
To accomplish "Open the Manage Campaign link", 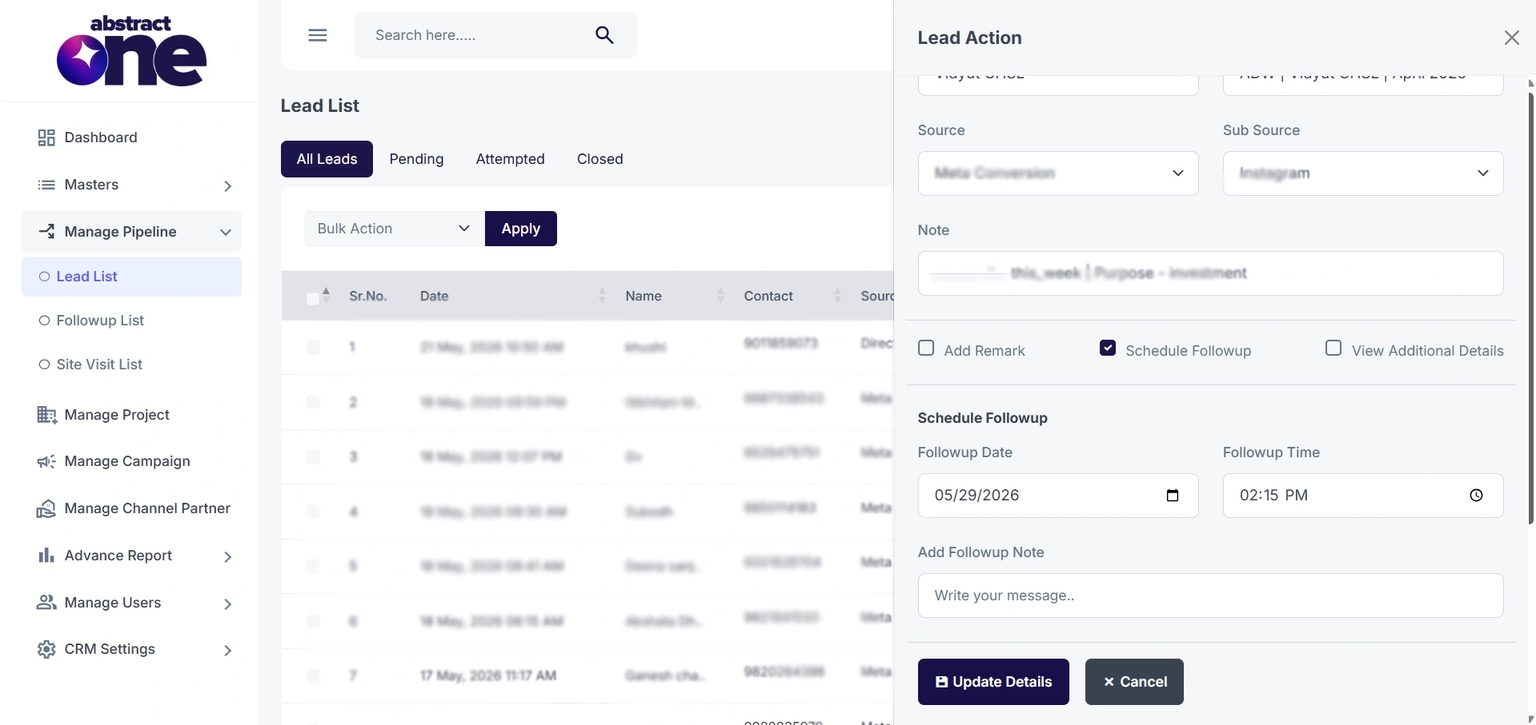I will click(127, 461).
